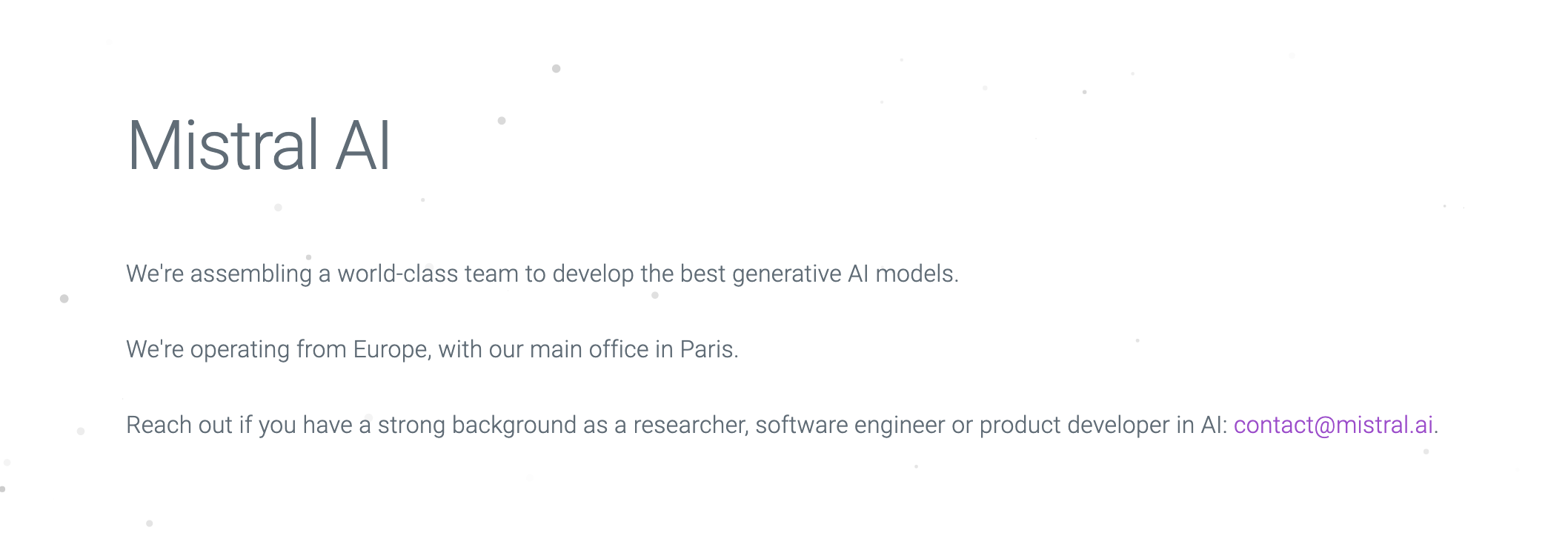
Task: Click the phrase 'generative AI models'
Action: (843, 274)
